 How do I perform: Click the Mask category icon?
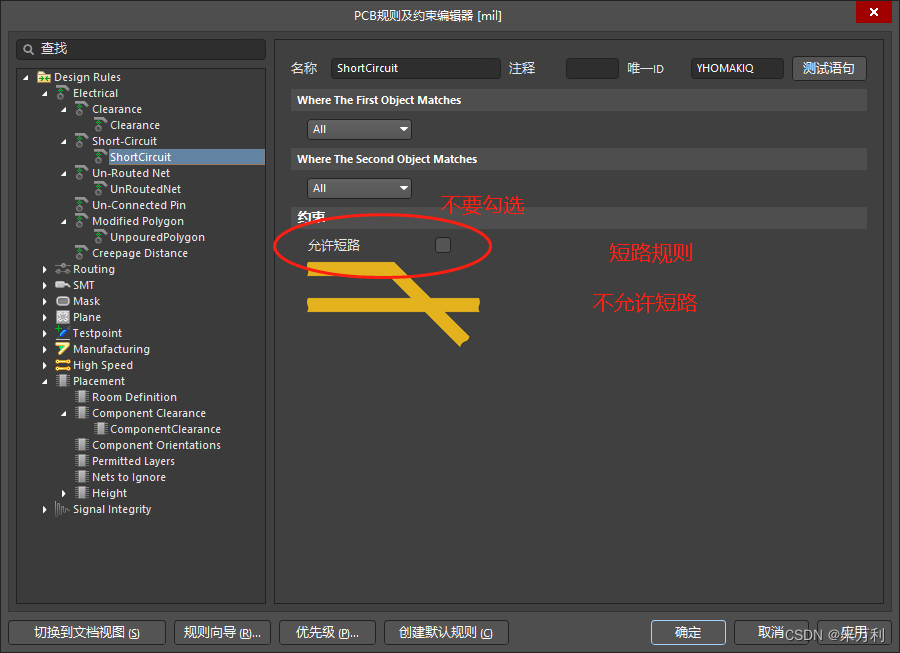[63, 301]
